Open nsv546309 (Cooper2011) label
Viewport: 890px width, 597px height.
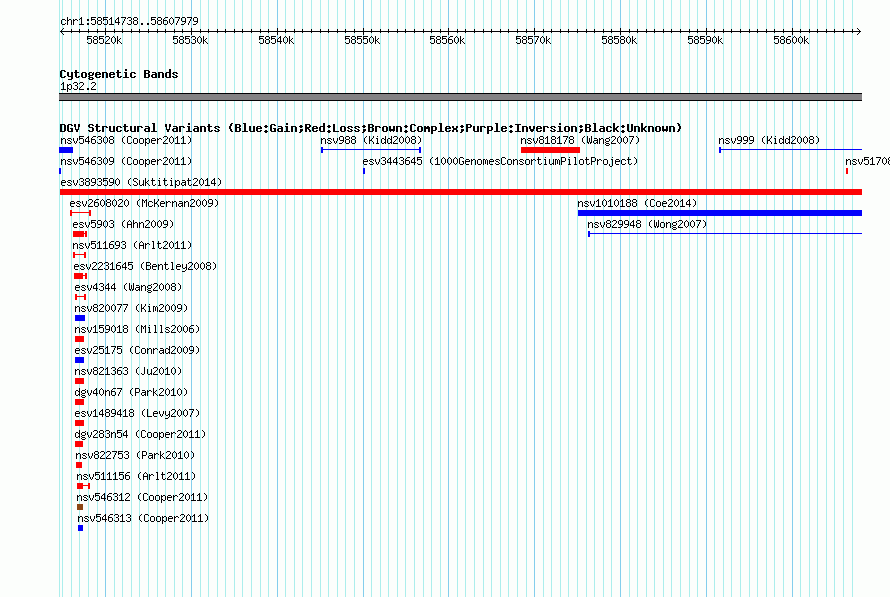pos(126,161)
